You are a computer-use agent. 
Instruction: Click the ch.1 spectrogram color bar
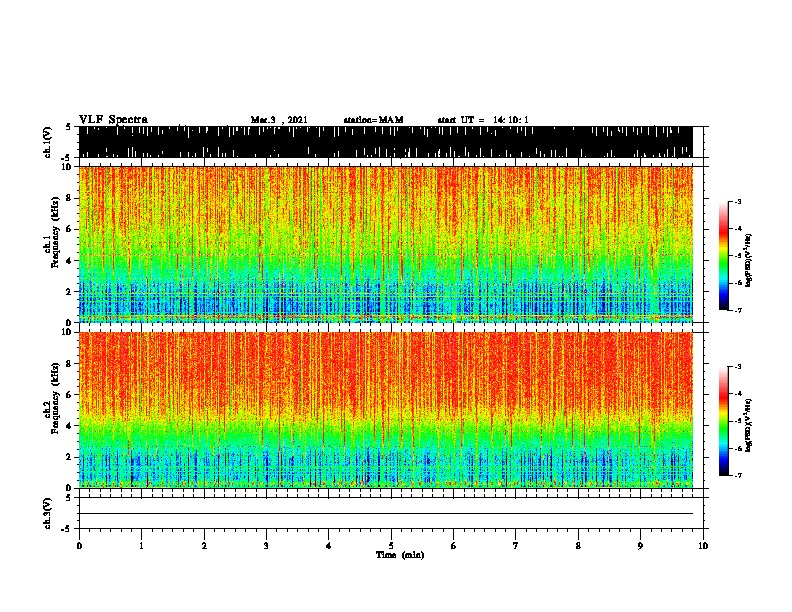(724, 256)
